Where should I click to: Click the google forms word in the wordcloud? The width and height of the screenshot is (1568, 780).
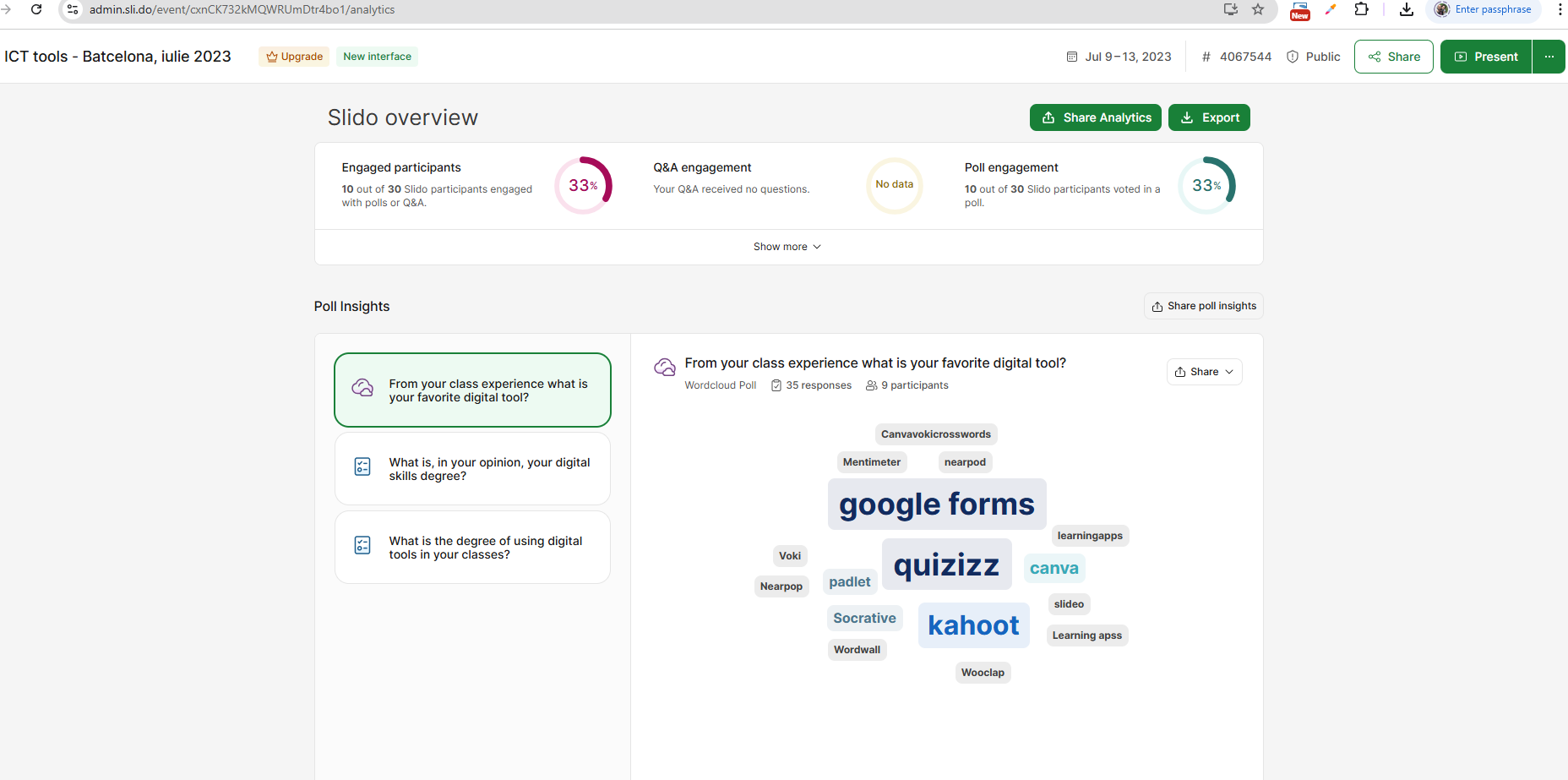click(936, 505)
